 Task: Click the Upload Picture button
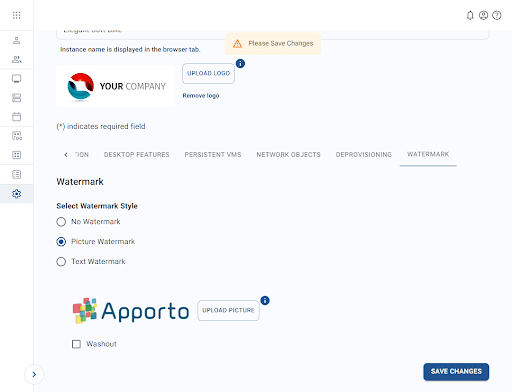[x=228, y=310]
